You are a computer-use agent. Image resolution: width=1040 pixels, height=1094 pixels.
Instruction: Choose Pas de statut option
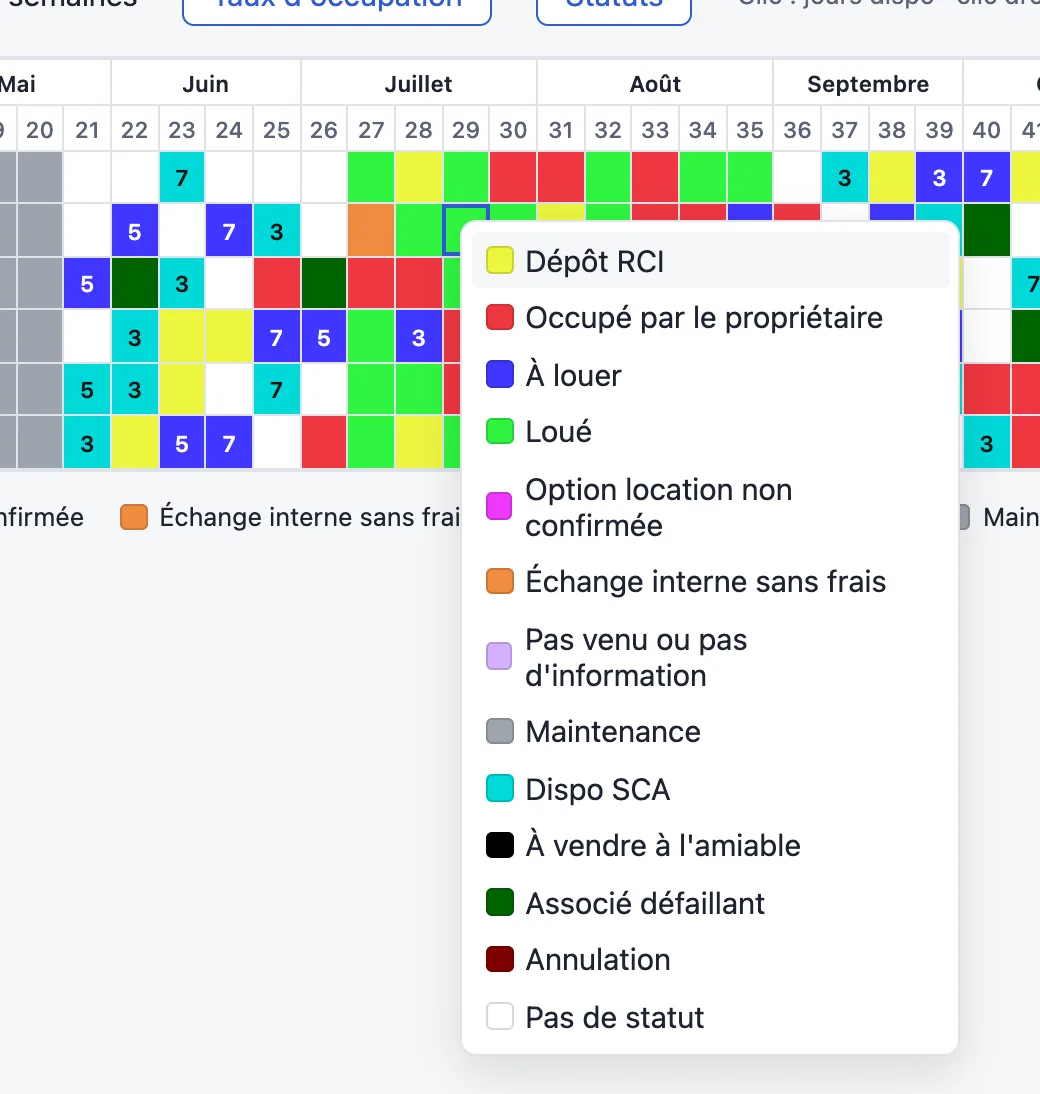711,1017
